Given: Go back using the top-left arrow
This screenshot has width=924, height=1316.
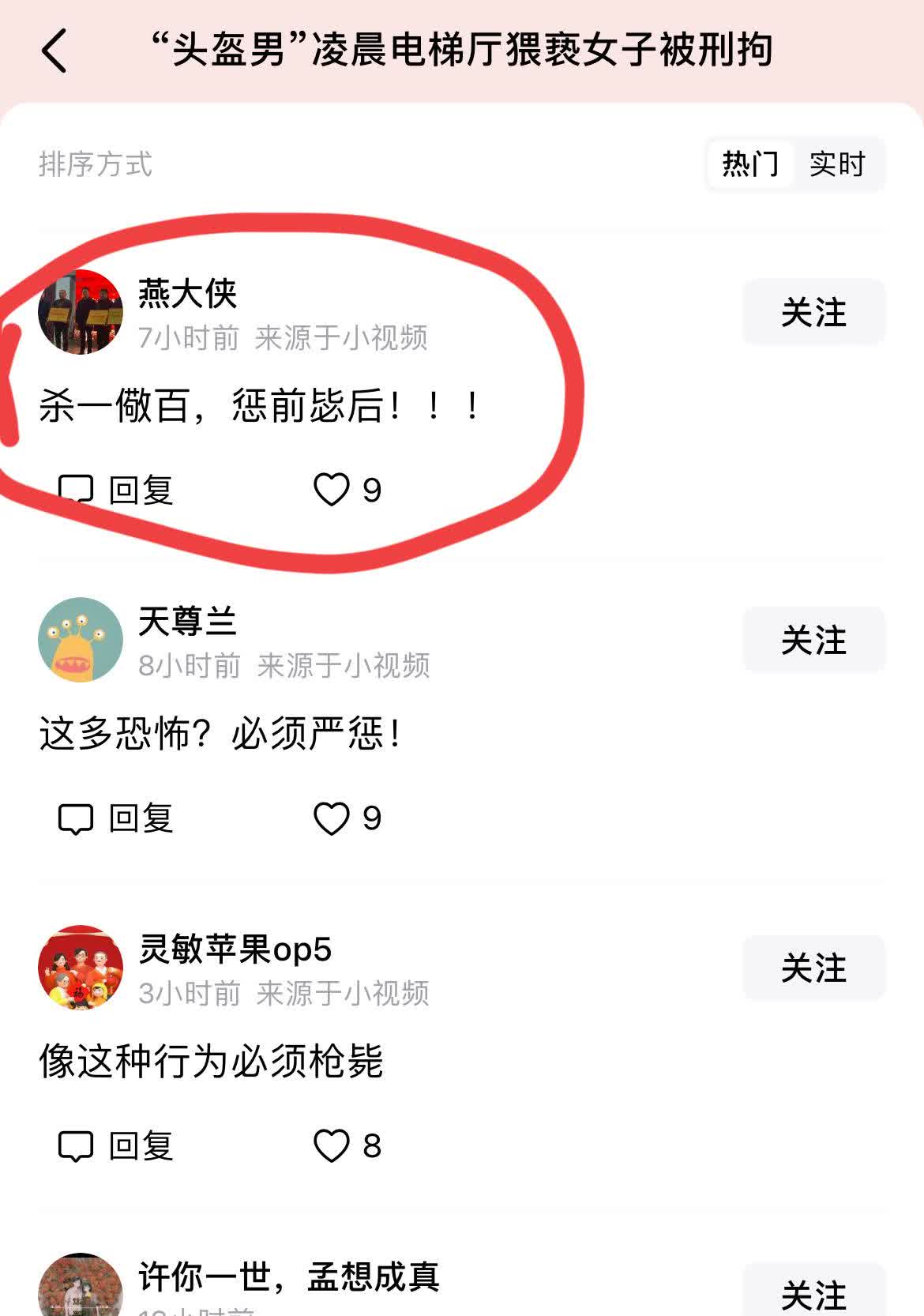Looking at the screenshot, I should 54,51.
